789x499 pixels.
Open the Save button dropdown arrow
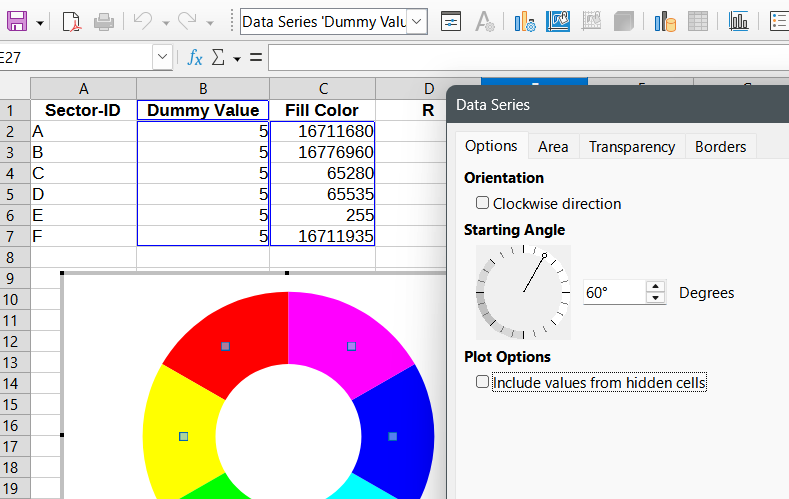pos(39,21)
